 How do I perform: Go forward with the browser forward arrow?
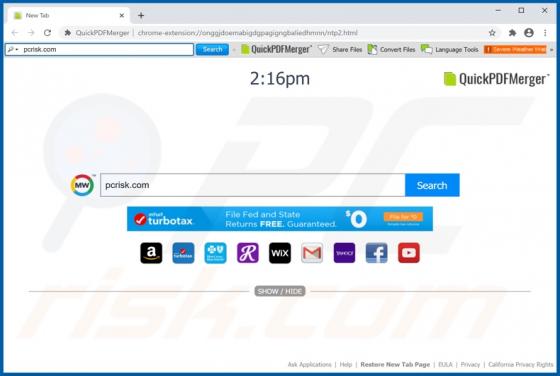pos(31,33)
